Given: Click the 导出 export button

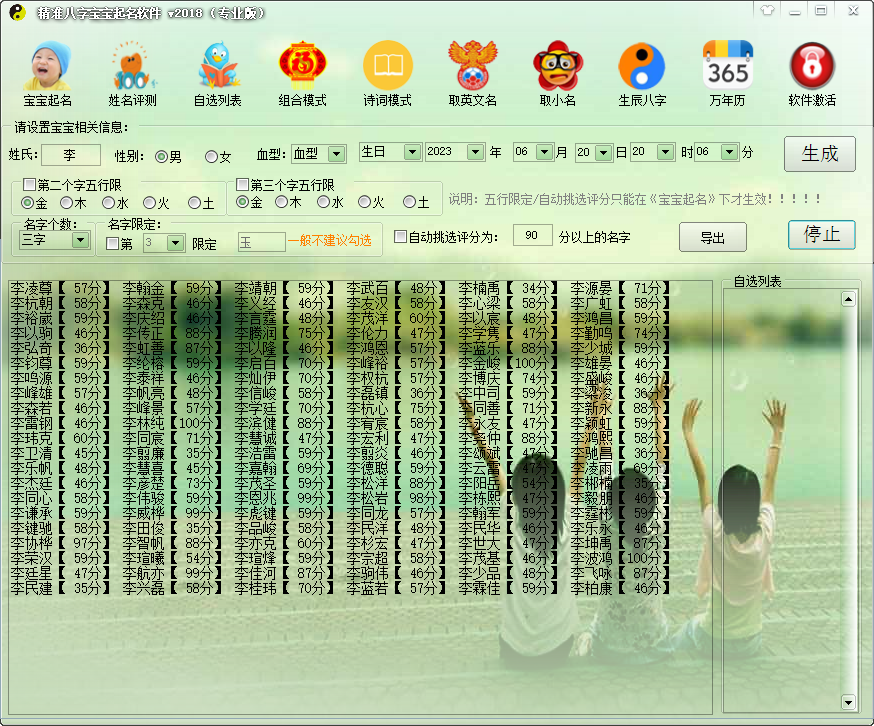Looking at the screenshot, I should (x=713, y=236).
